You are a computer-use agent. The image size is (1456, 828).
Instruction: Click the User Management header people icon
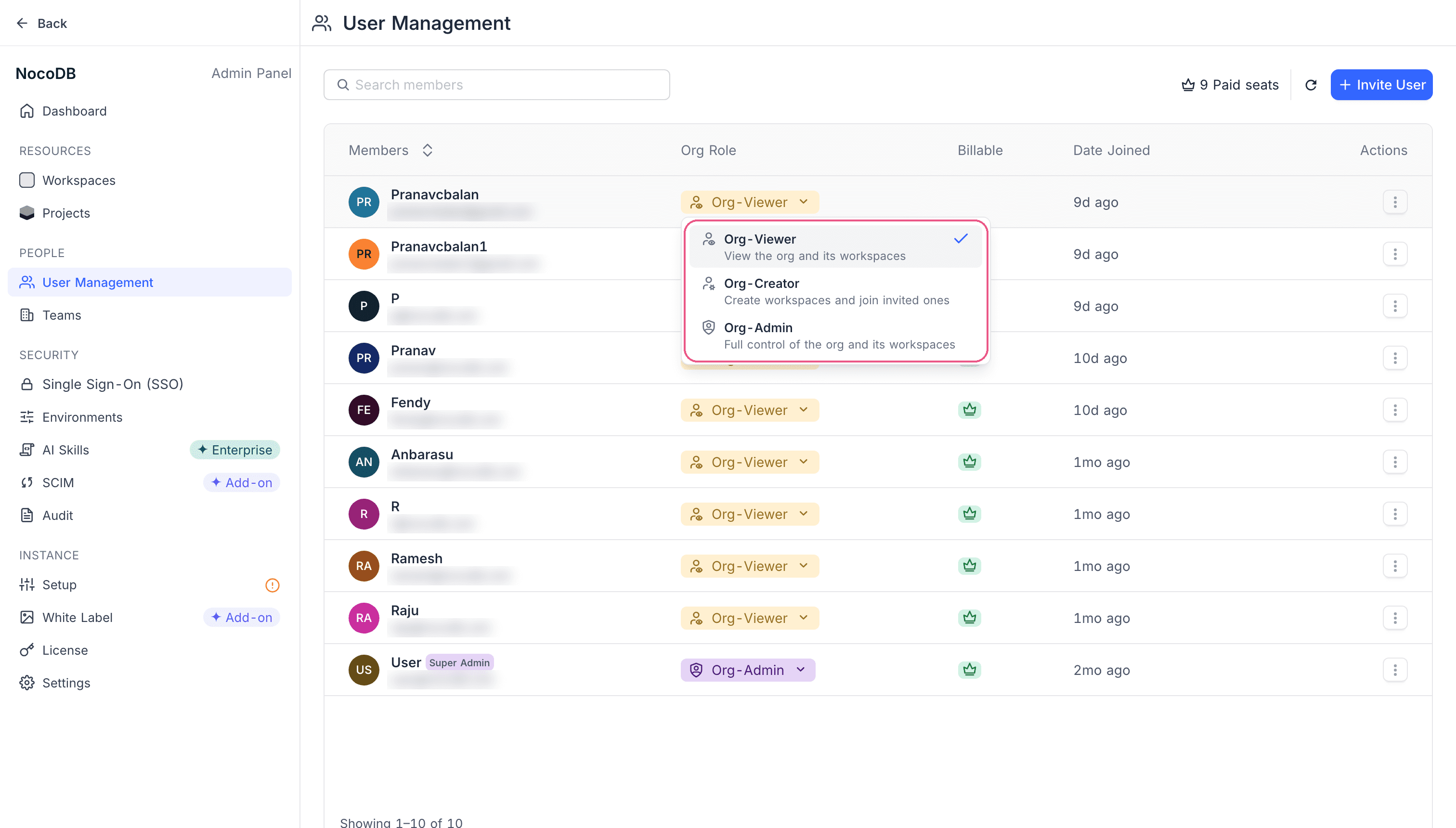(x=322, y=23)
